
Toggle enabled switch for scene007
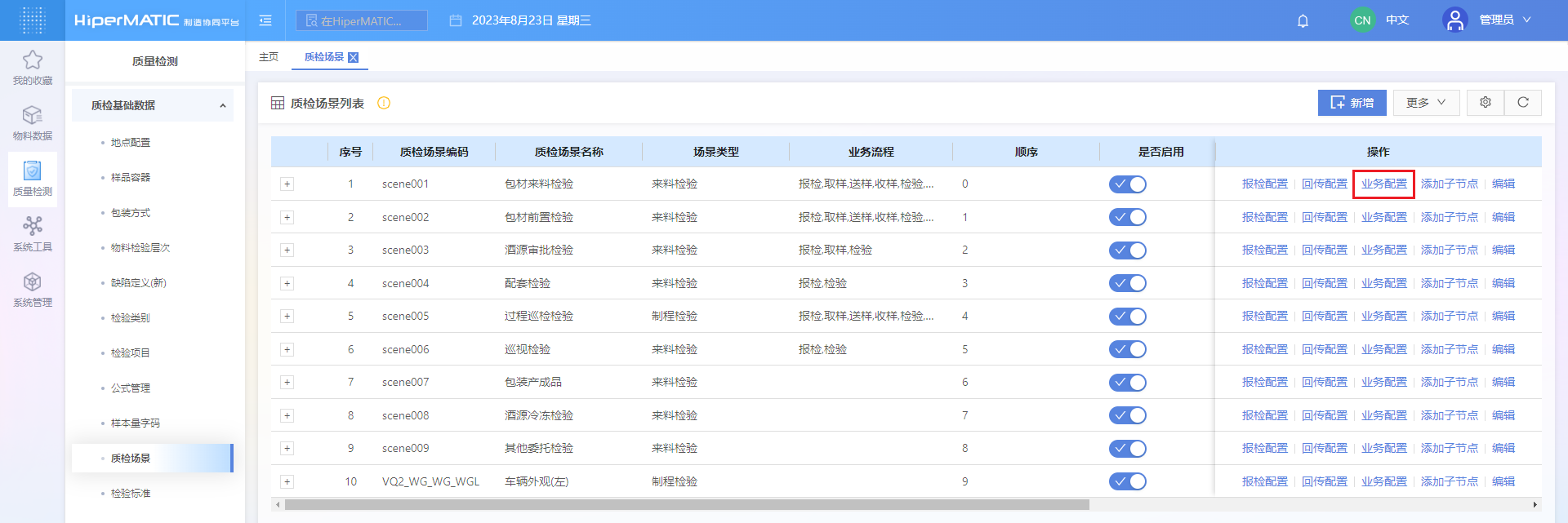pyautogui.click(x=1128, y=383)
